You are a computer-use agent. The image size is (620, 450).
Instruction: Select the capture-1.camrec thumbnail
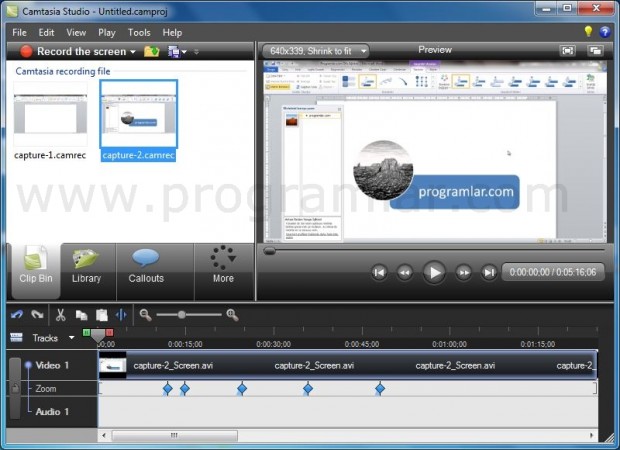50,114
